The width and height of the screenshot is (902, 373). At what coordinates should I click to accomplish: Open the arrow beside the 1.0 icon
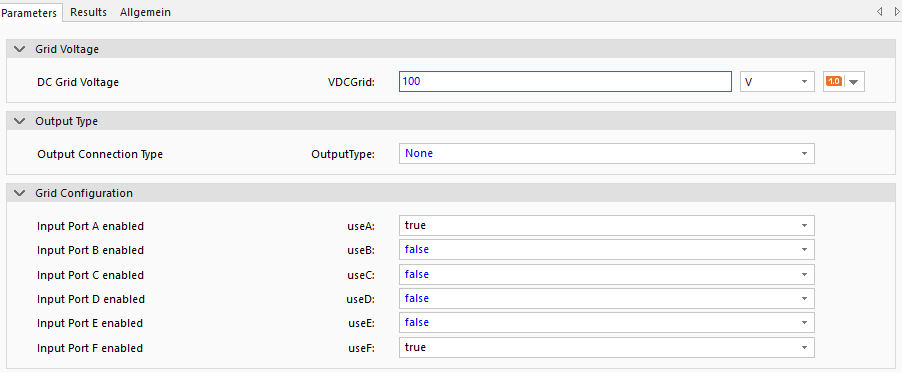pos(854,82)
